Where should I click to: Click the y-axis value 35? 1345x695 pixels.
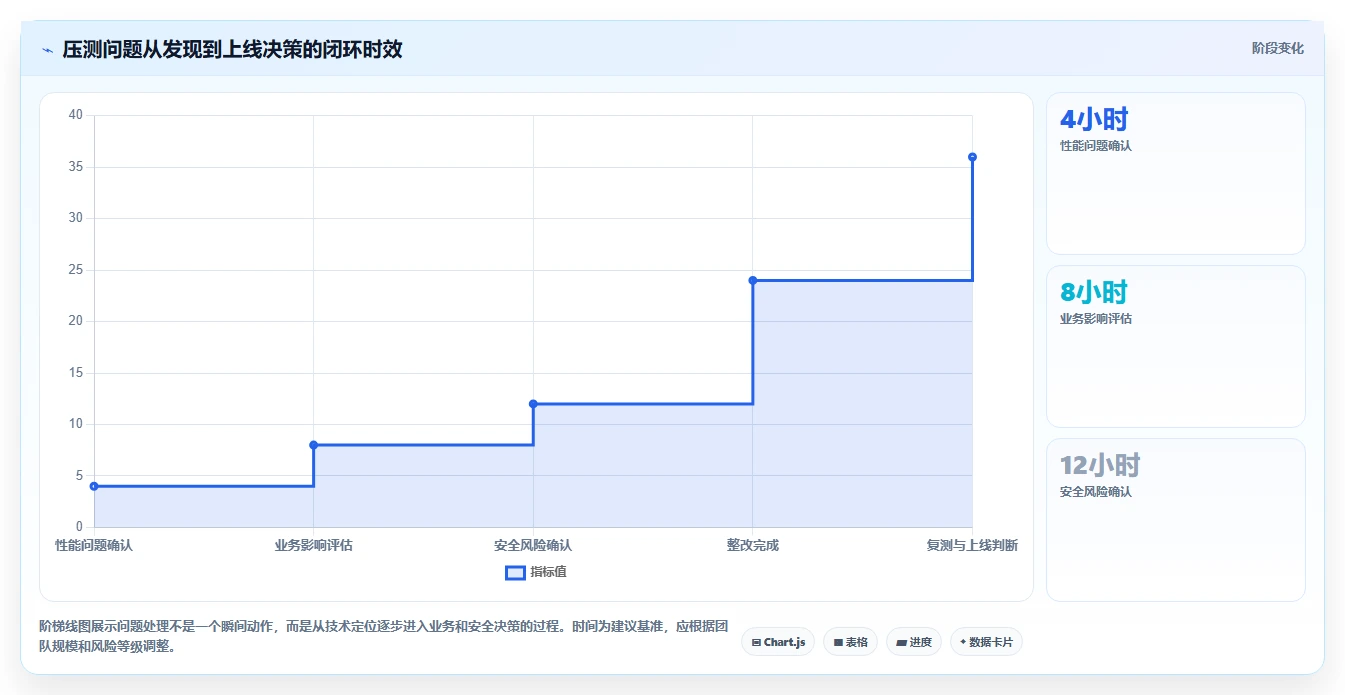[76, 167]
